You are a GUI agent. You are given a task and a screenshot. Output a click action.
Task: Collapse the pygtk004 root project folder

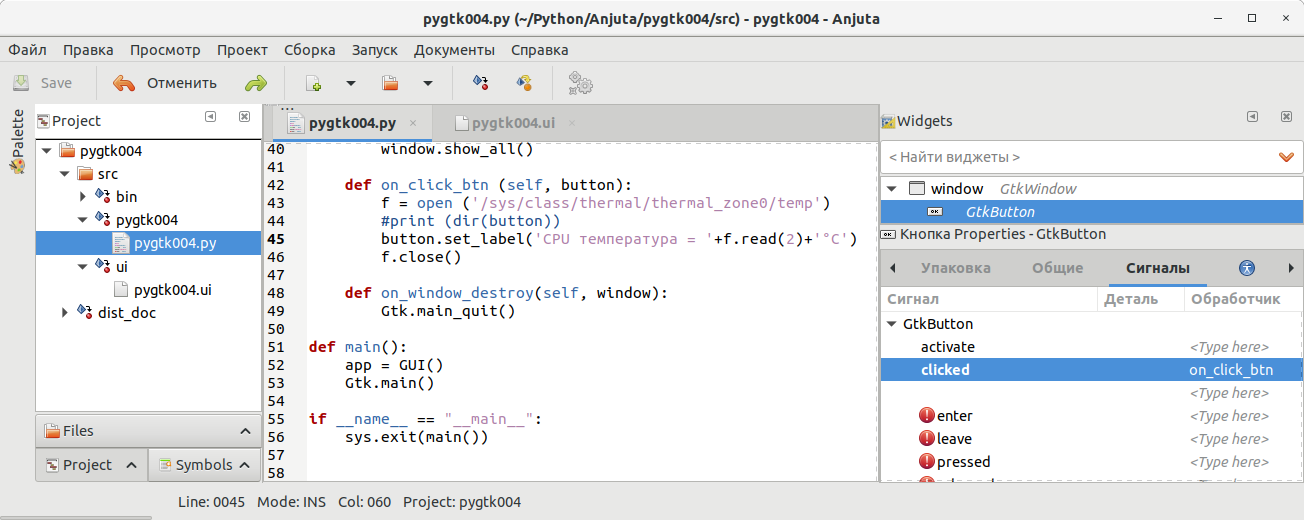47,151
